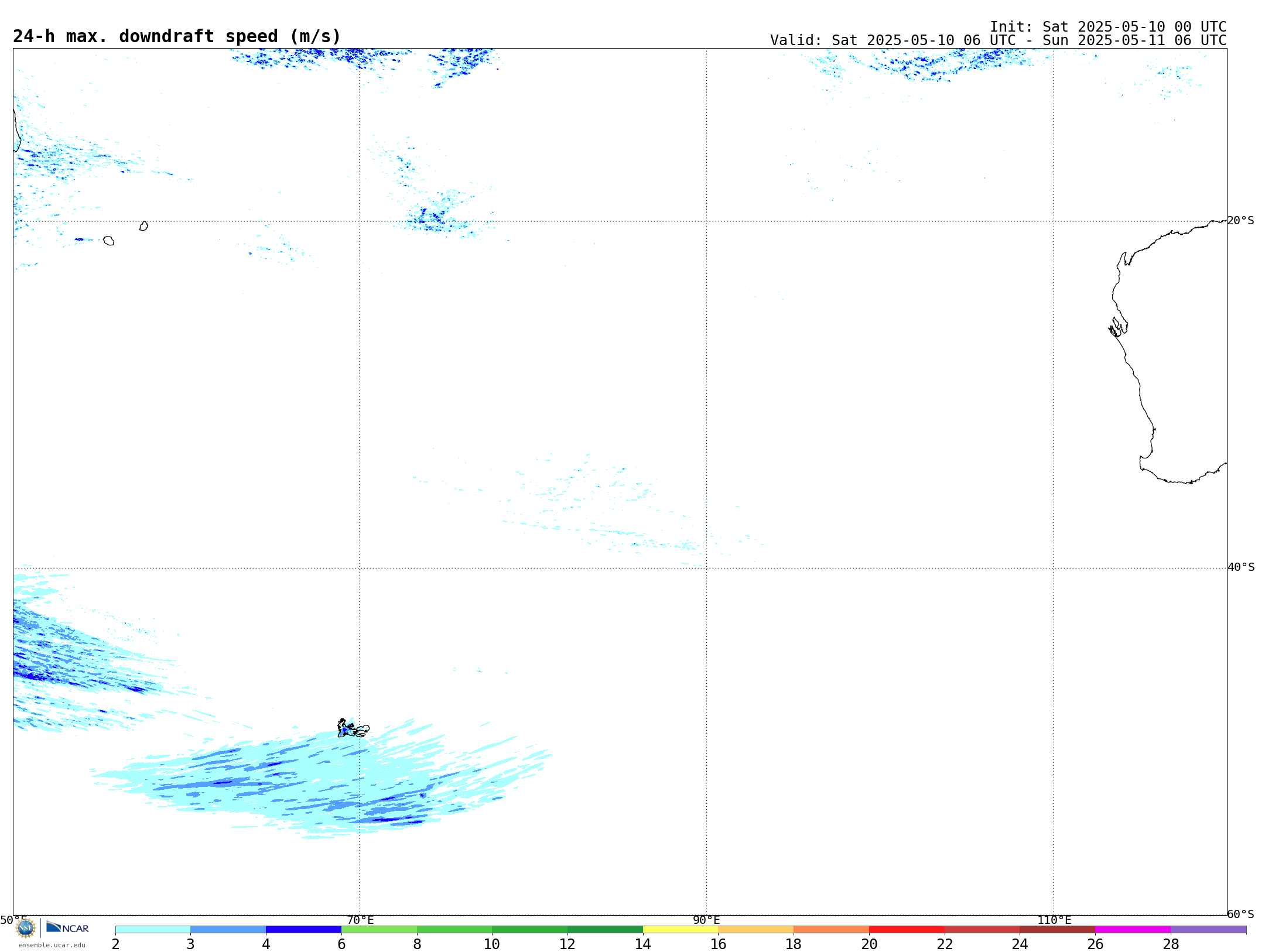Click the 20°S latitude label
This screenshot has height=952, width=1265.
tap(1241, 221)
